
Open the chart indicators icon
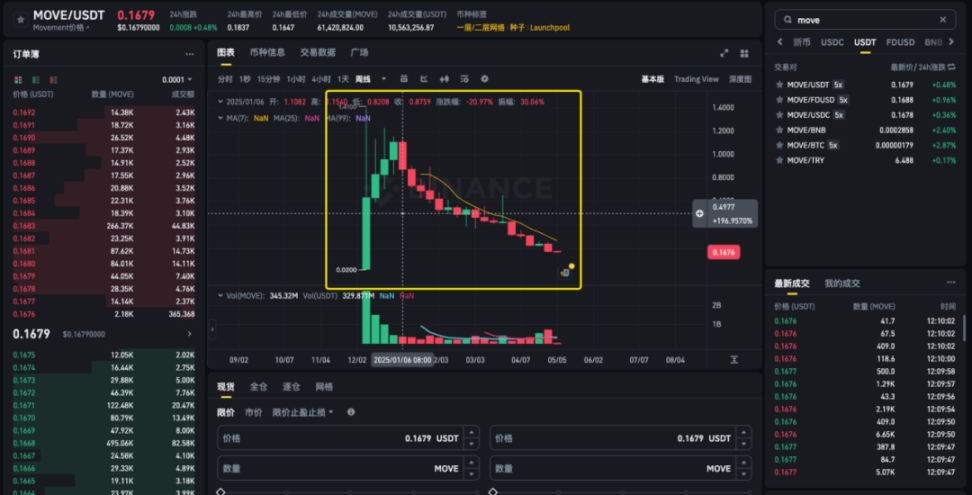(424, 79)
